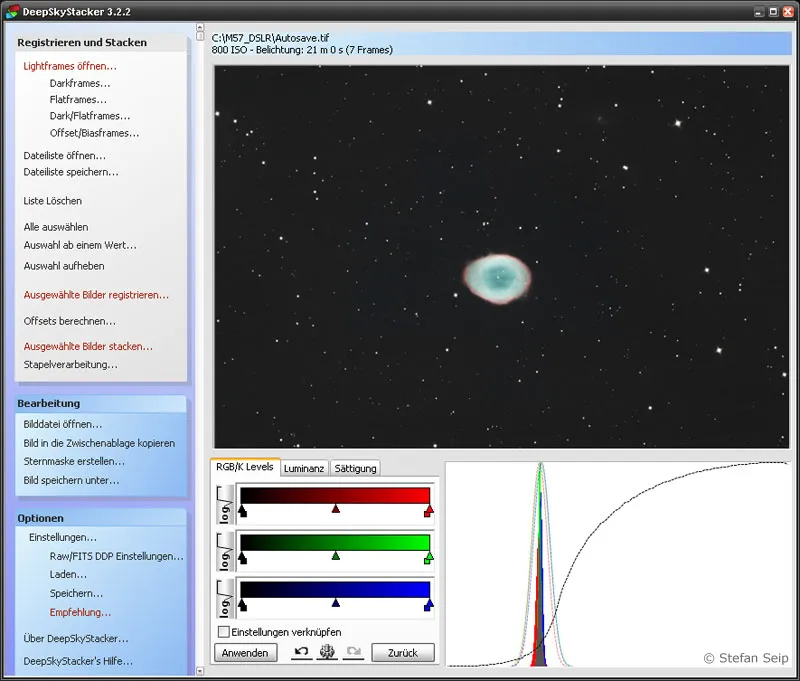Enable the Einstellungen verknüpfen checkbox
The image size is (800, 681).
pos(223,632)
